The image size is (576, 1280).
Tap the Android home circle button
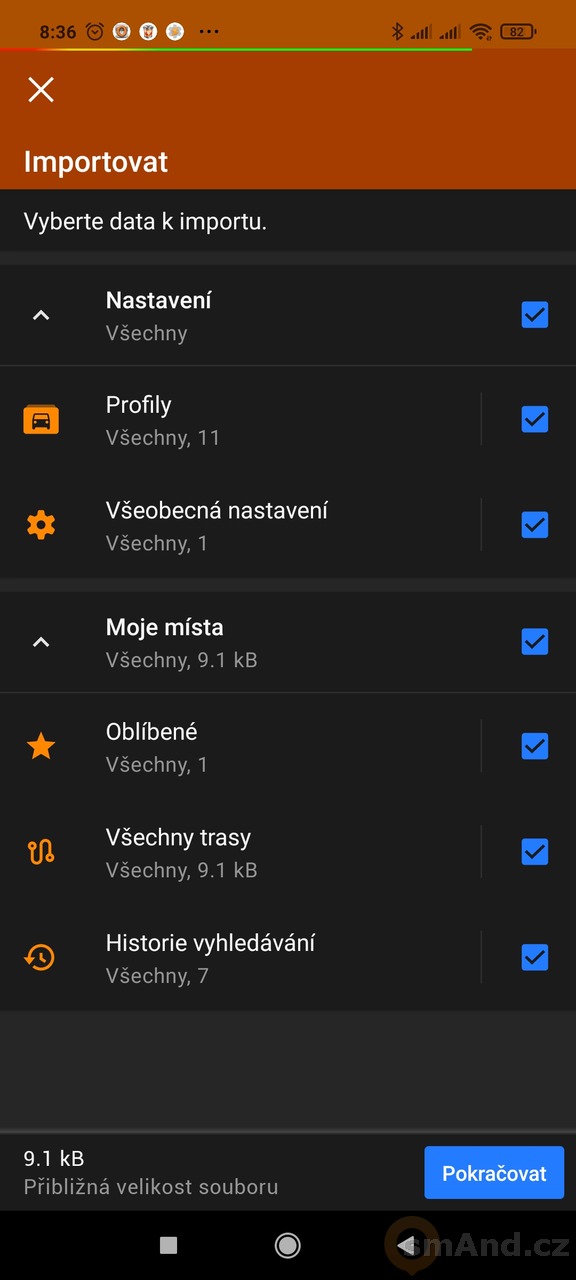[288, 1245]
